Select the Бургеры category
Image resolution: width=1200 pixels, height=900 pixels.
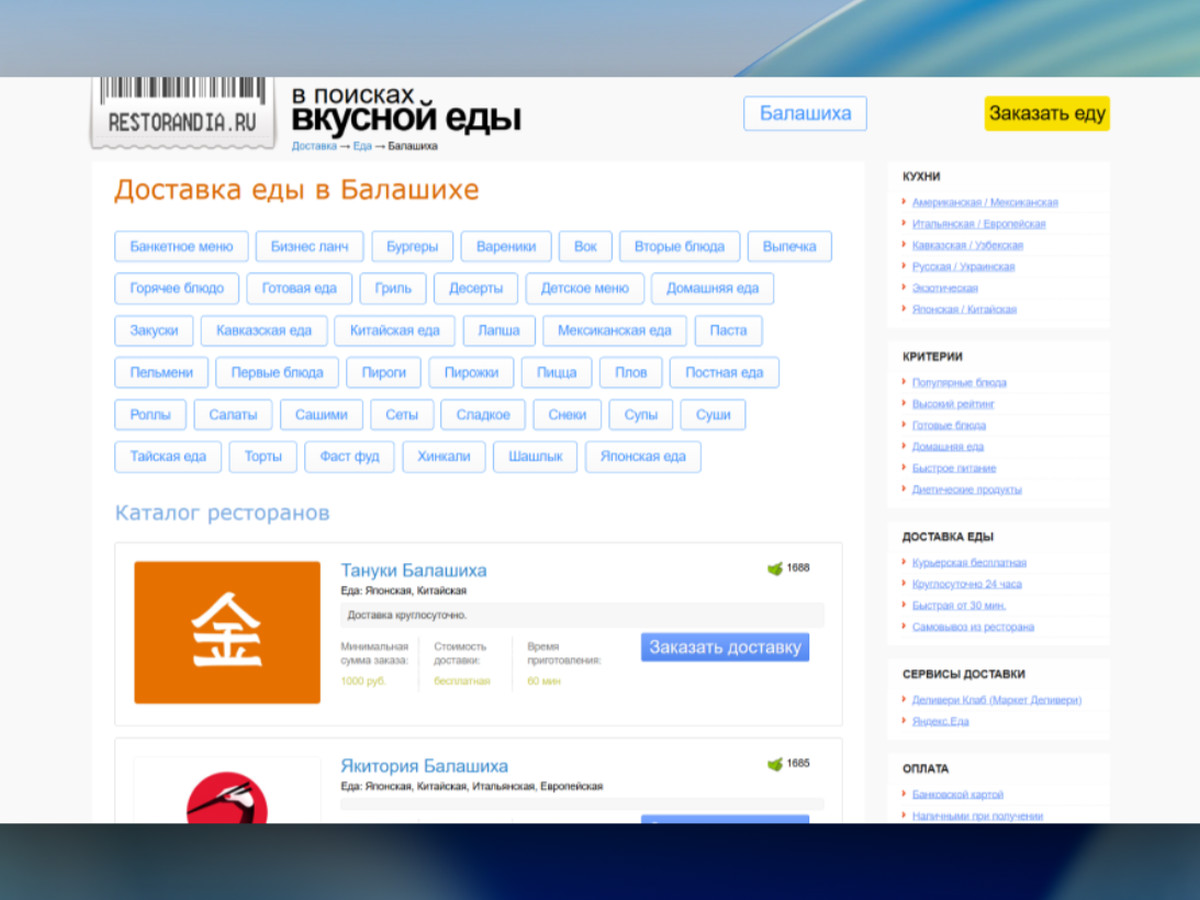pos(412,246)
